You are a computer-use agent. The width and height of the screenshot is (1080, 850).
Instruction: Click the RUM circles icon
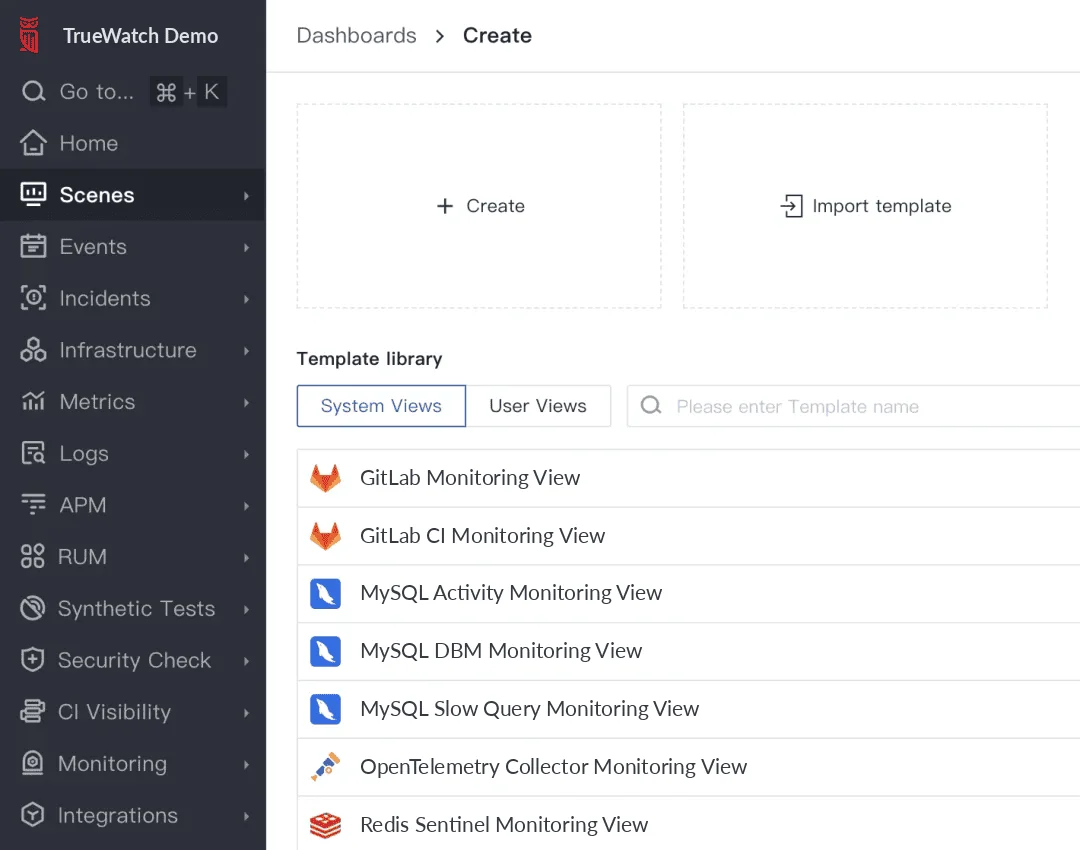[x=32, y=556]
